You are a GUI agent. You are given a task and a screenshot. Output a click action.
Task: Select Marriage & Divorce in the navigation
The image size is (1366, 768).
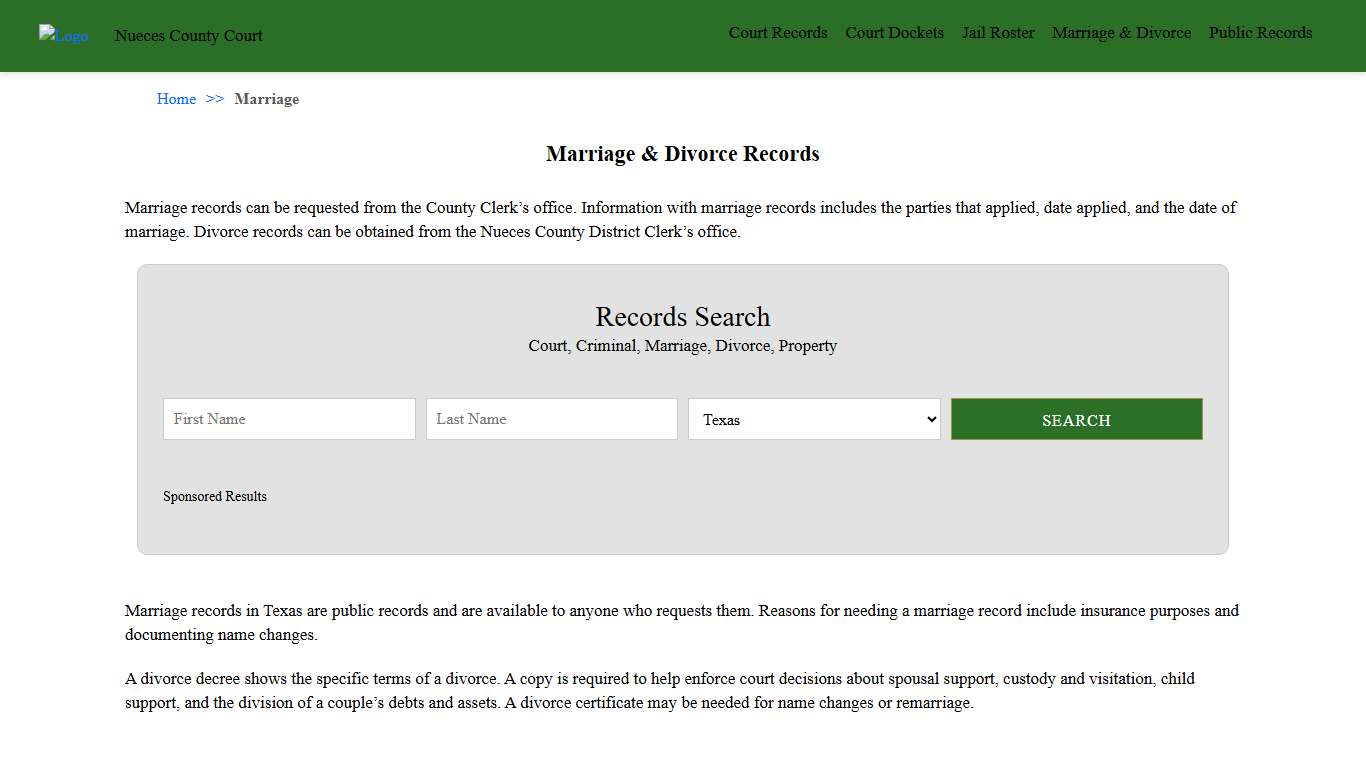(1121, 32)
